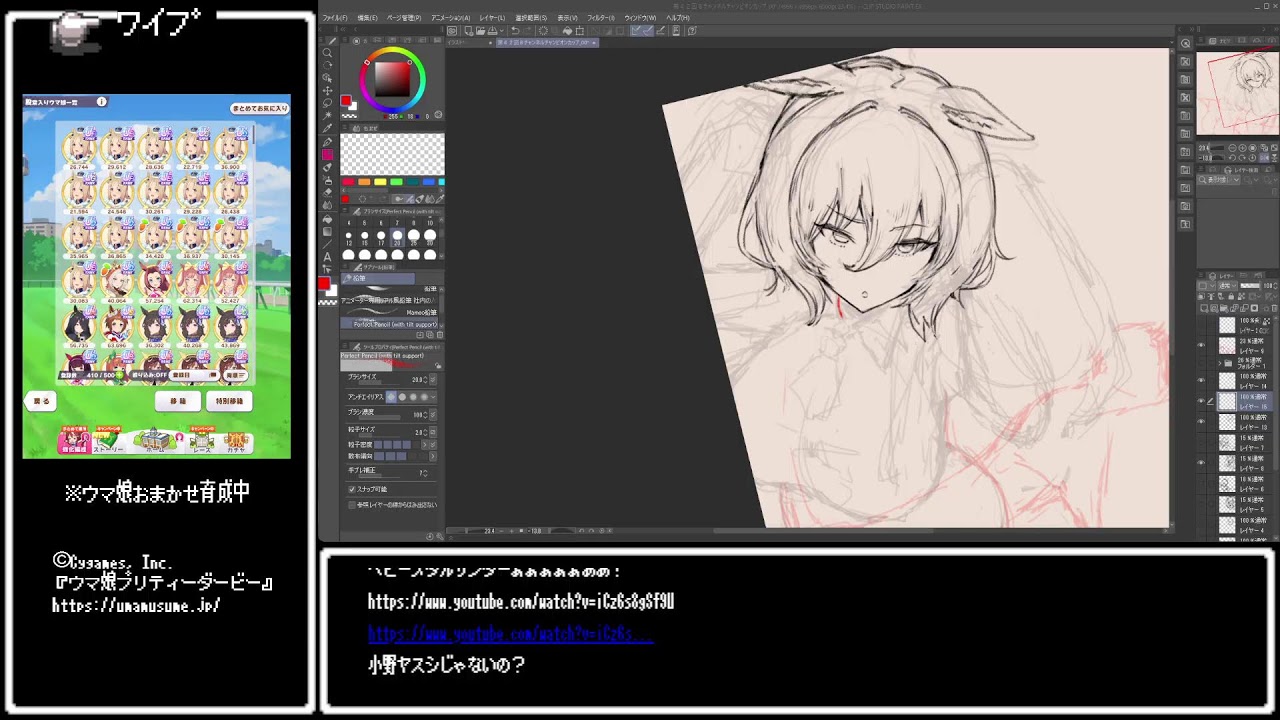Select the Object operation tool
The height and width of the screenshot is (720, 1280).
click(x=327, y=77)
